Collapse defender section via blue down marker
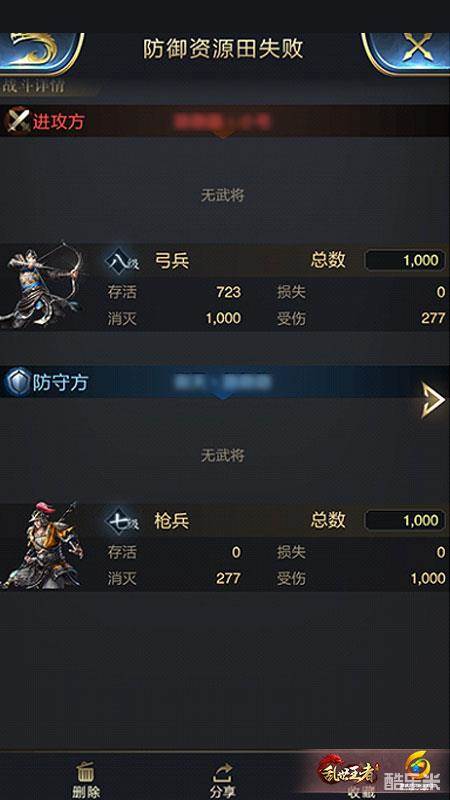Viewport: 450px width, 800px height. (x=222, y=395)
